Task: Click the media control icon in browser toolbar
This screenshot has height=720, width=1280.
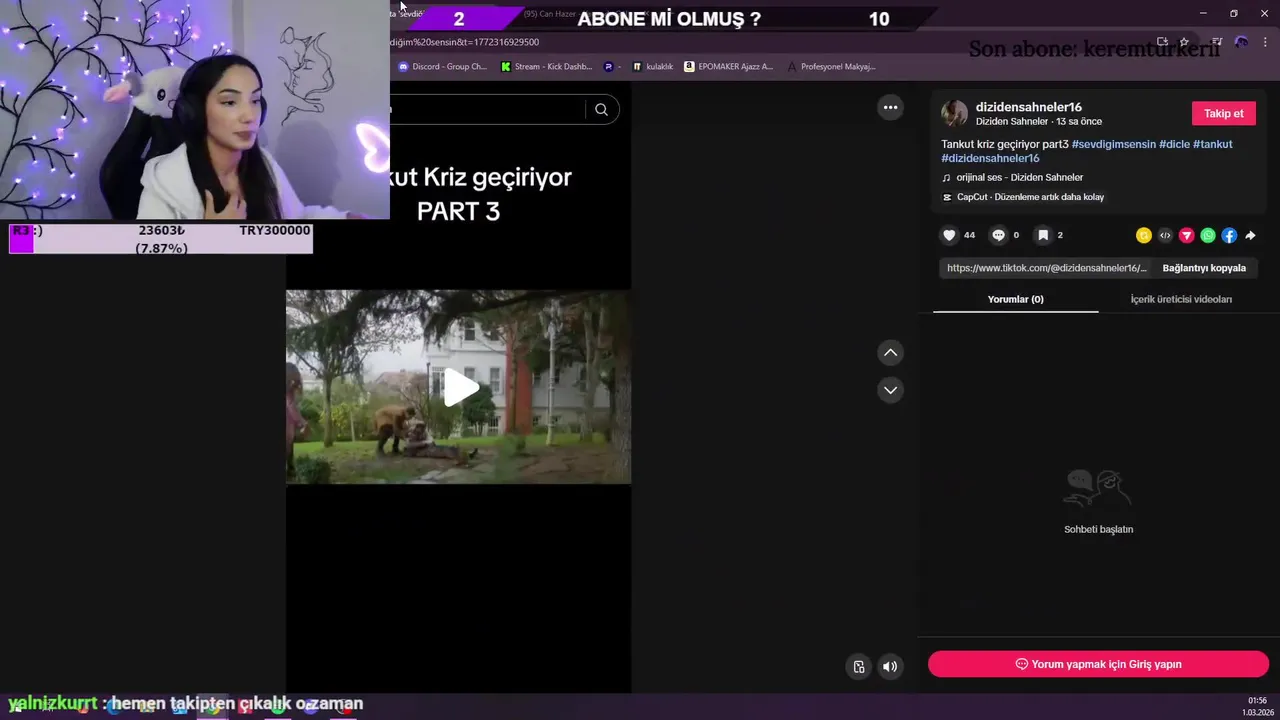Action: [x=1216, y=42]
